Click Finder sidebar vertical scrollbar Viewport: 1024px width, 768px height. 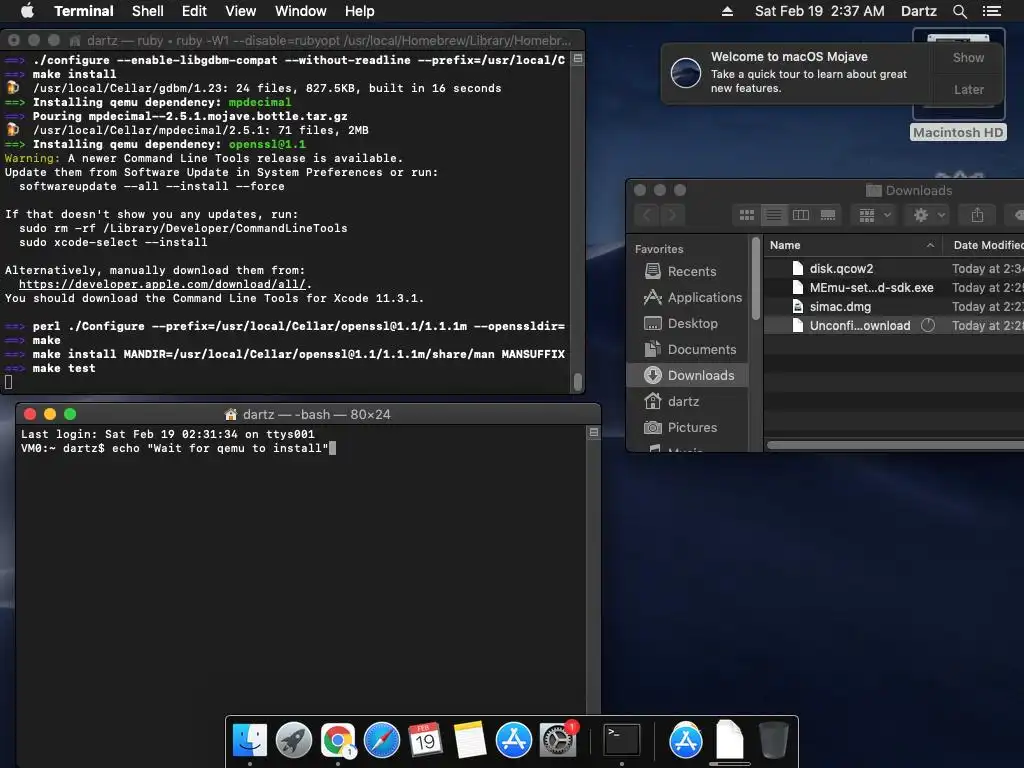point(756,278)
